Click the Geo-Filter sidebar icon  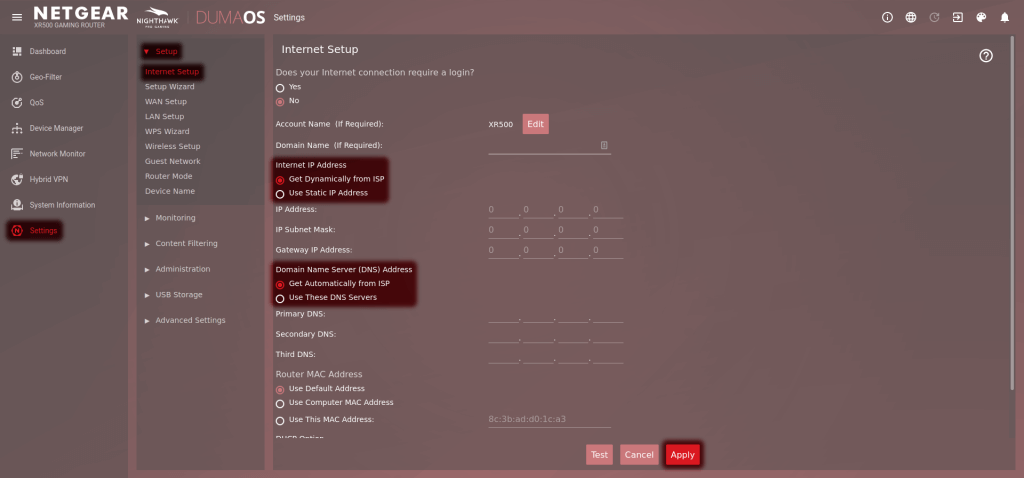(x=18, y=77)
